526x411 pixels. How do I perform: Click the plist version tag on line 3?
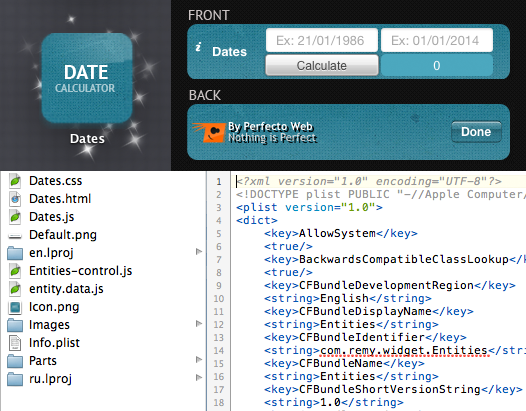[x=309, y=208]
